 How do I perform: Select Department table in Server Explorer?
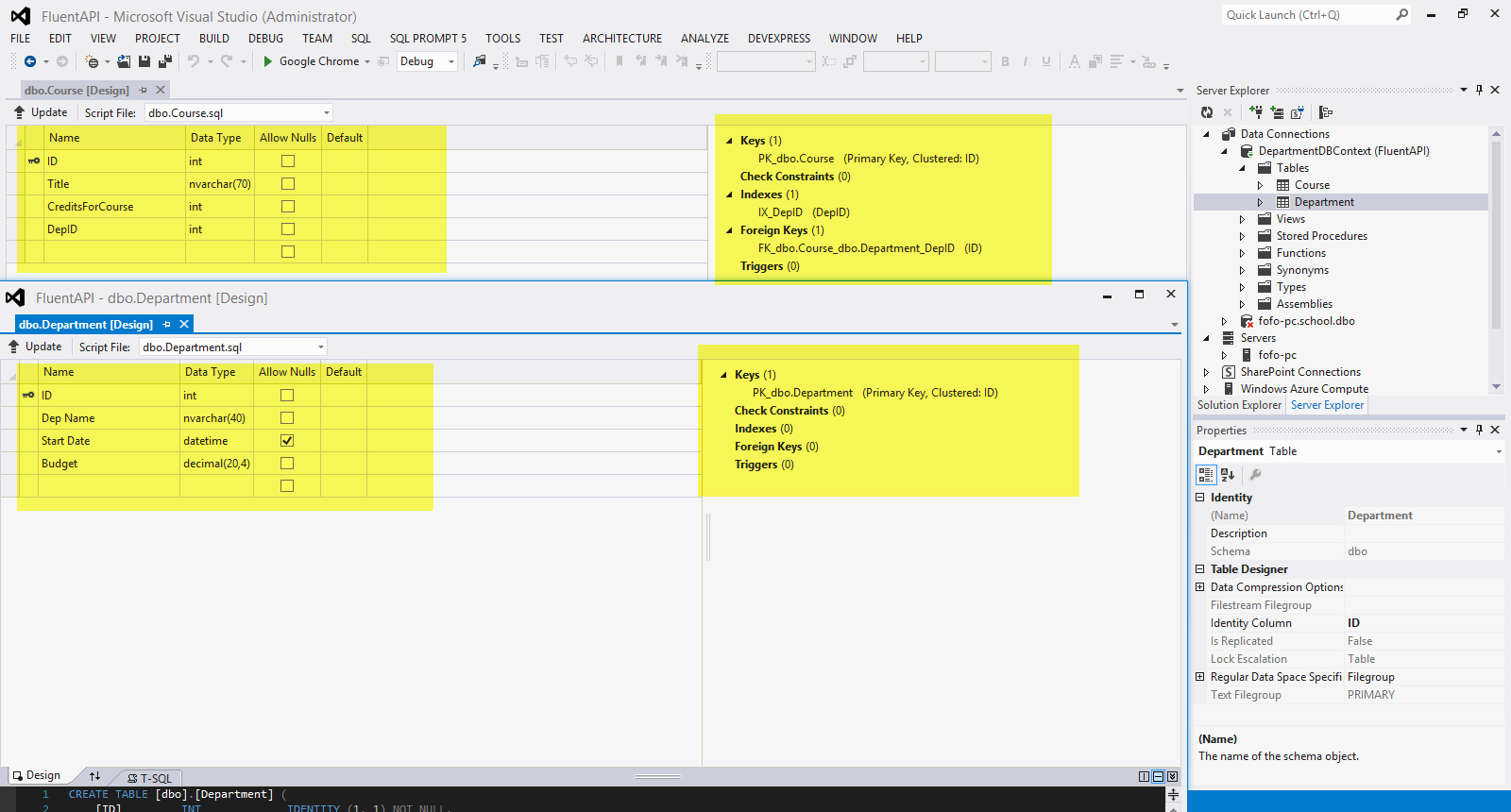[x=1324, y=202]
